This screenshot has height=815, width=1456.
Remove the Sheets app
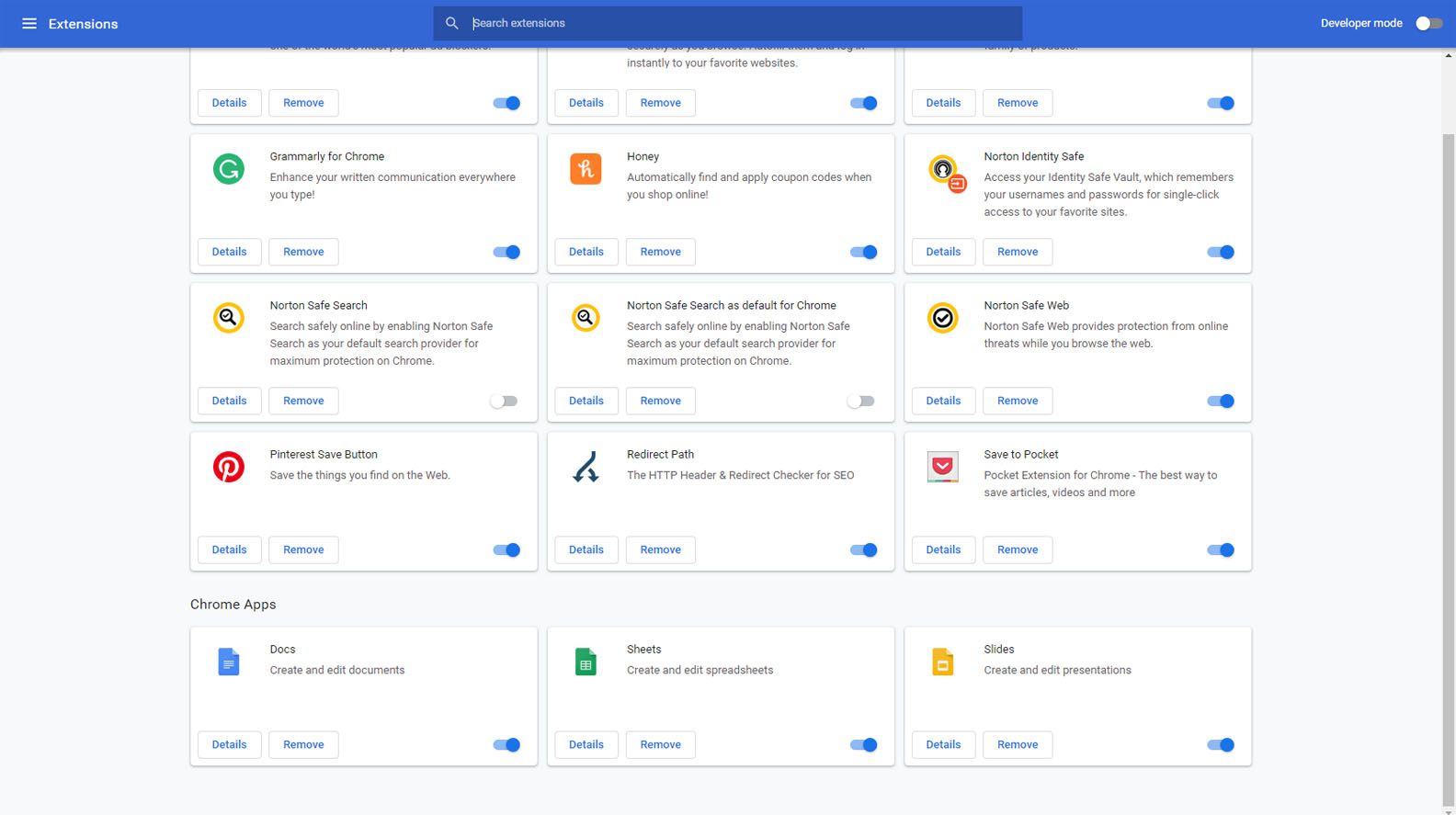pyautogui.click(x=661, y=744)
